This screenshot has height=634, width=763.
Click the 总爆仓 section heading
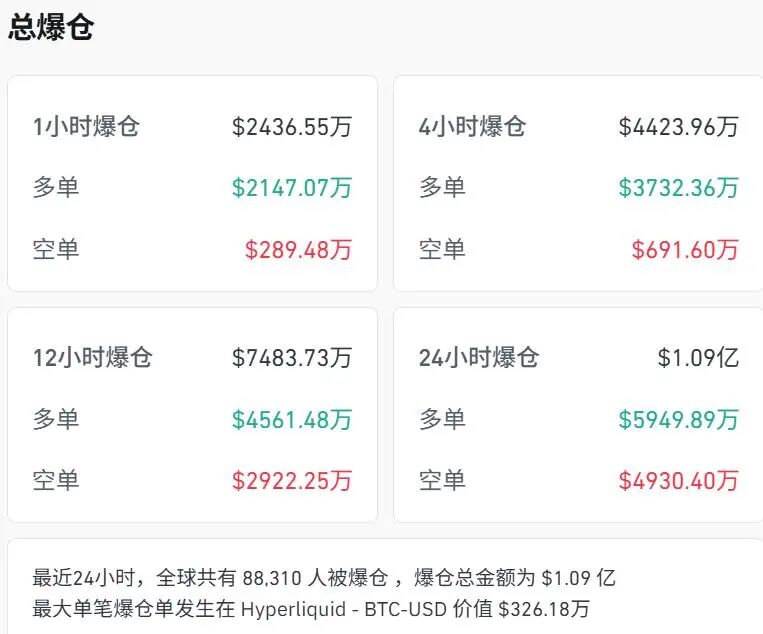coord(51,27)
